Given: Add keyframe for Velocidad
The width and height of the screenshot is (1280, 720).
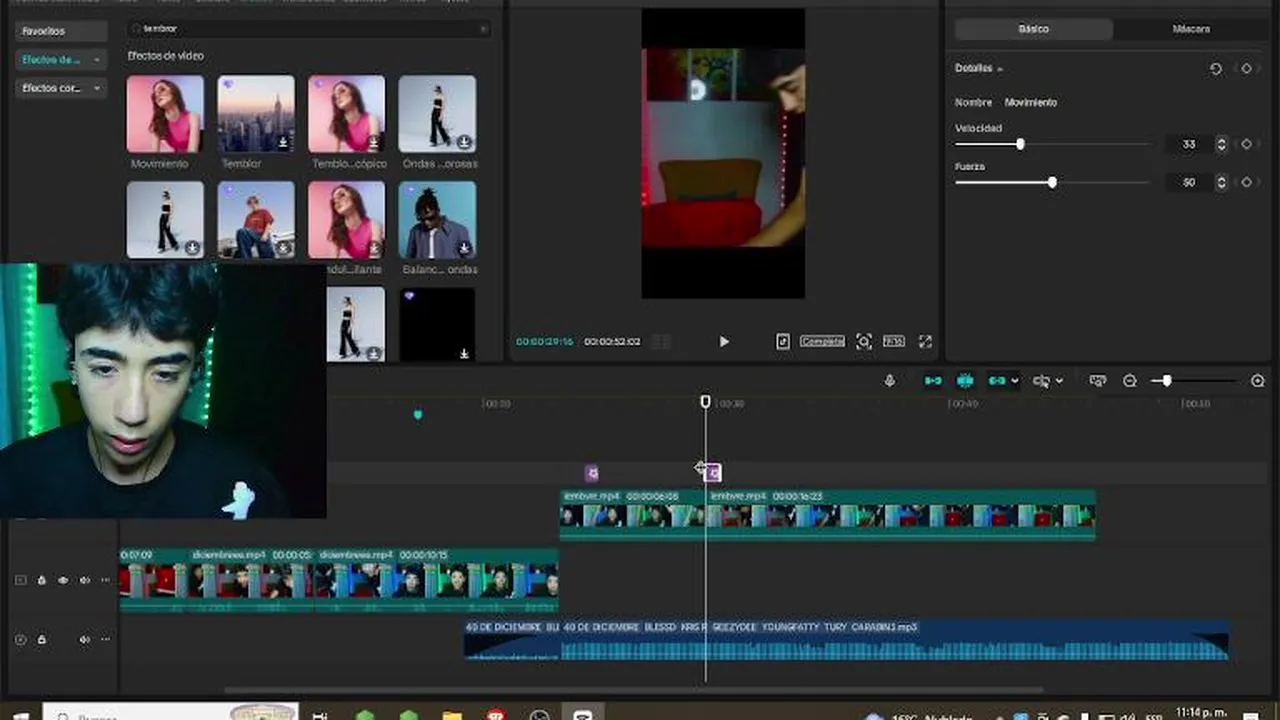Looking at the screenshot, I should coord(1246,144).
